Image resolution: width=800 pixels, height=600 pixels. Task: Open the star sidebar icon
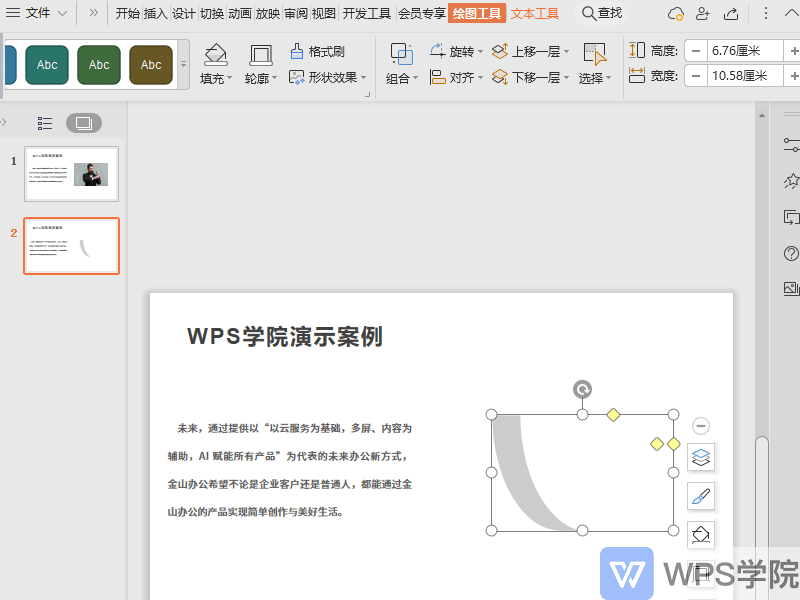tap(792, 181)
